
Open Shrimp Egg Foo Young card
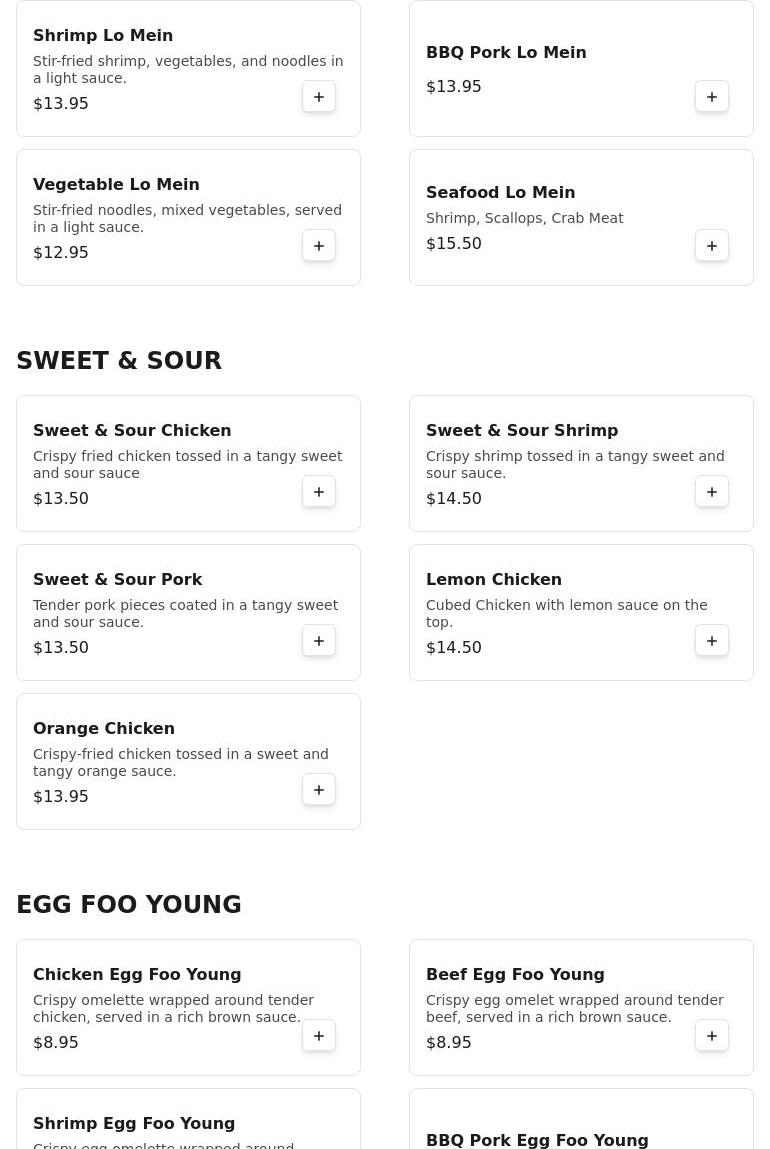(188, 1119)
